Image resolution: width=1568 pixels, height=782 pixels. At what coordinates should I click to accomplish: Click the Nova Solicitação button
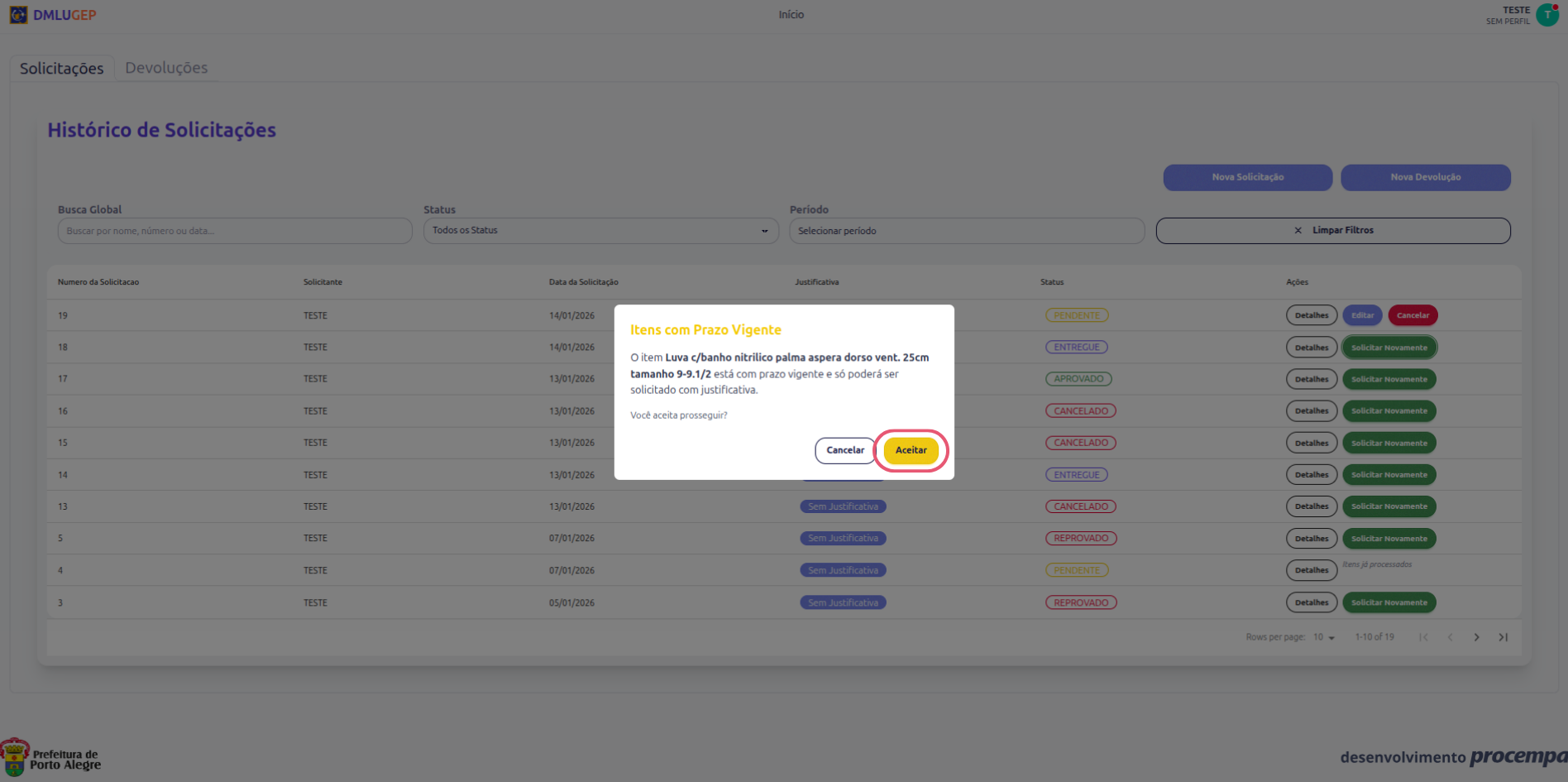(x=1247, y=177)
